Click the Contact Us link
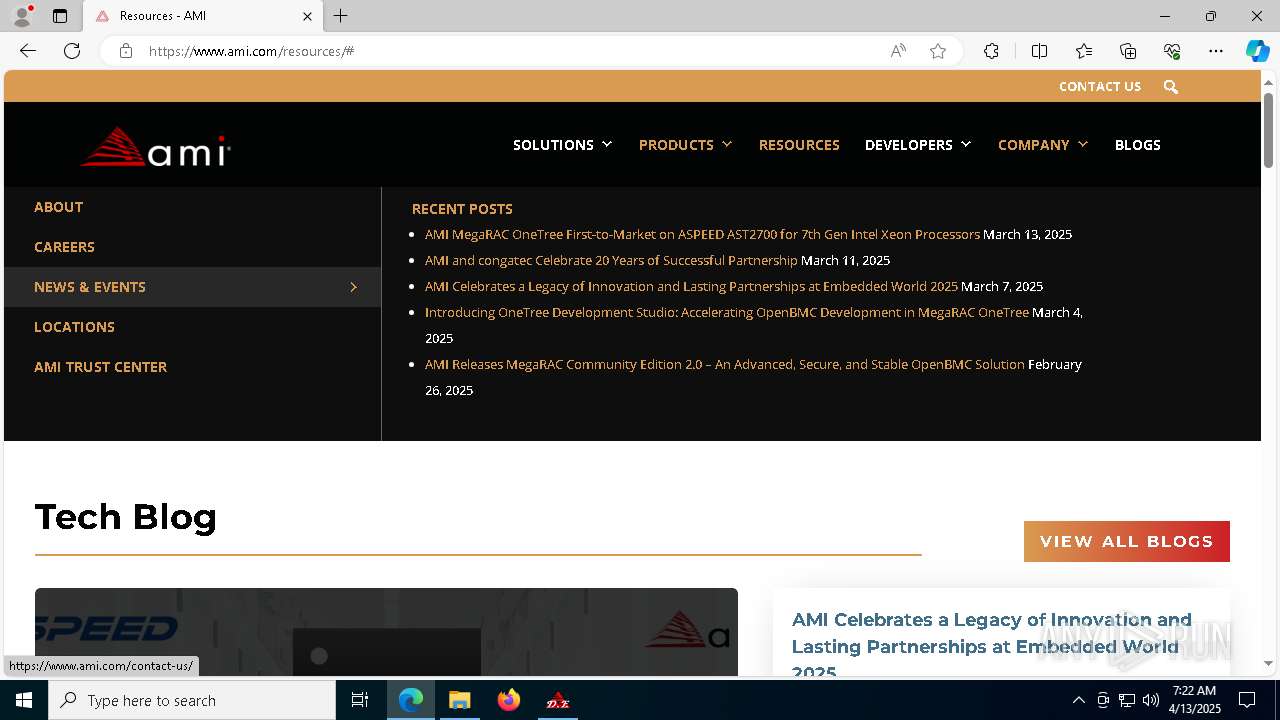The image size is (1280, 720). pyautogui.click(x=1100, y=87)
